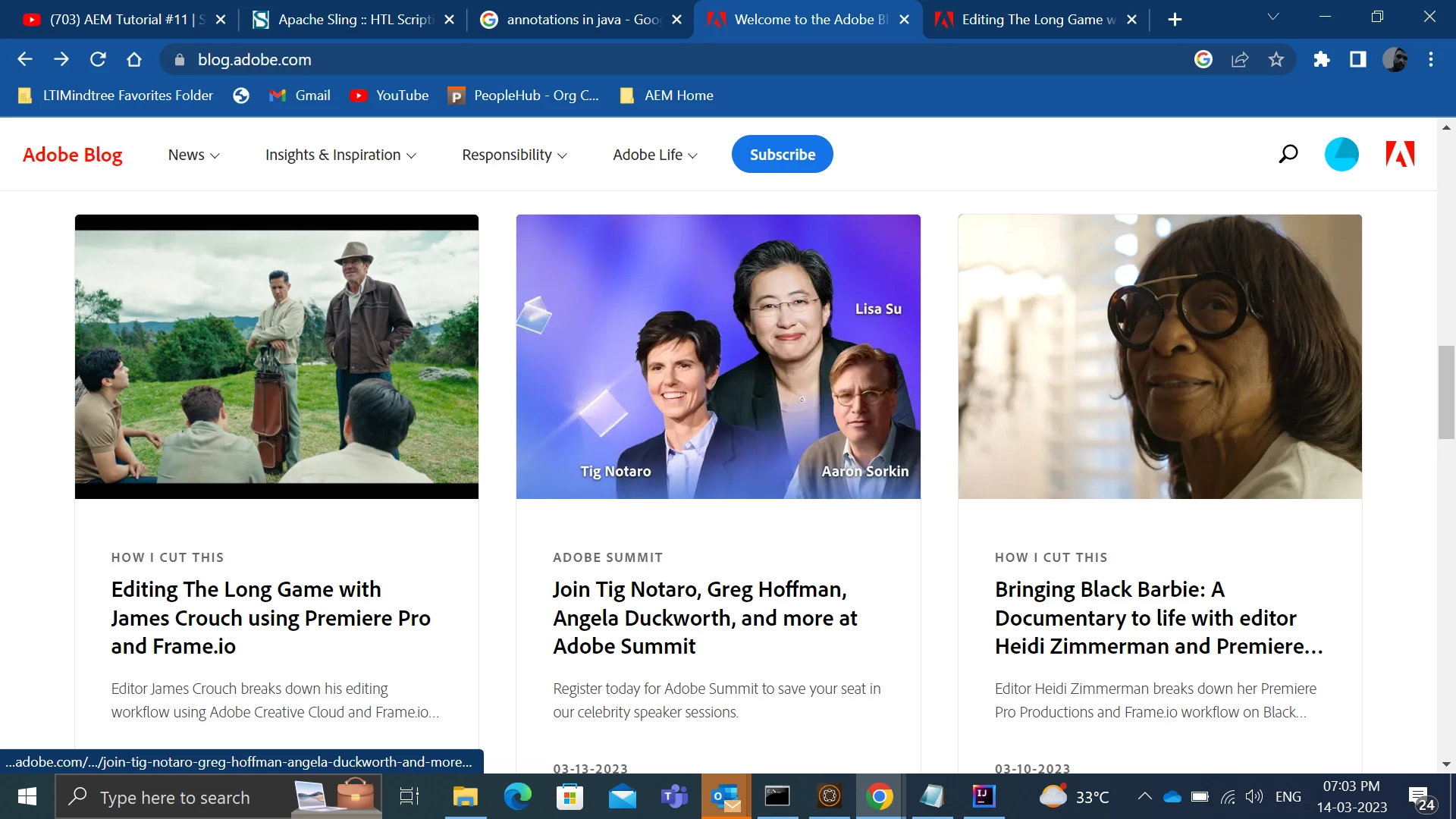Image resolution: width=1456 pixels, height=819 pixels.
Task: Open the Responsibility menu
Action: pyautogui.click(x=514, y=155)
